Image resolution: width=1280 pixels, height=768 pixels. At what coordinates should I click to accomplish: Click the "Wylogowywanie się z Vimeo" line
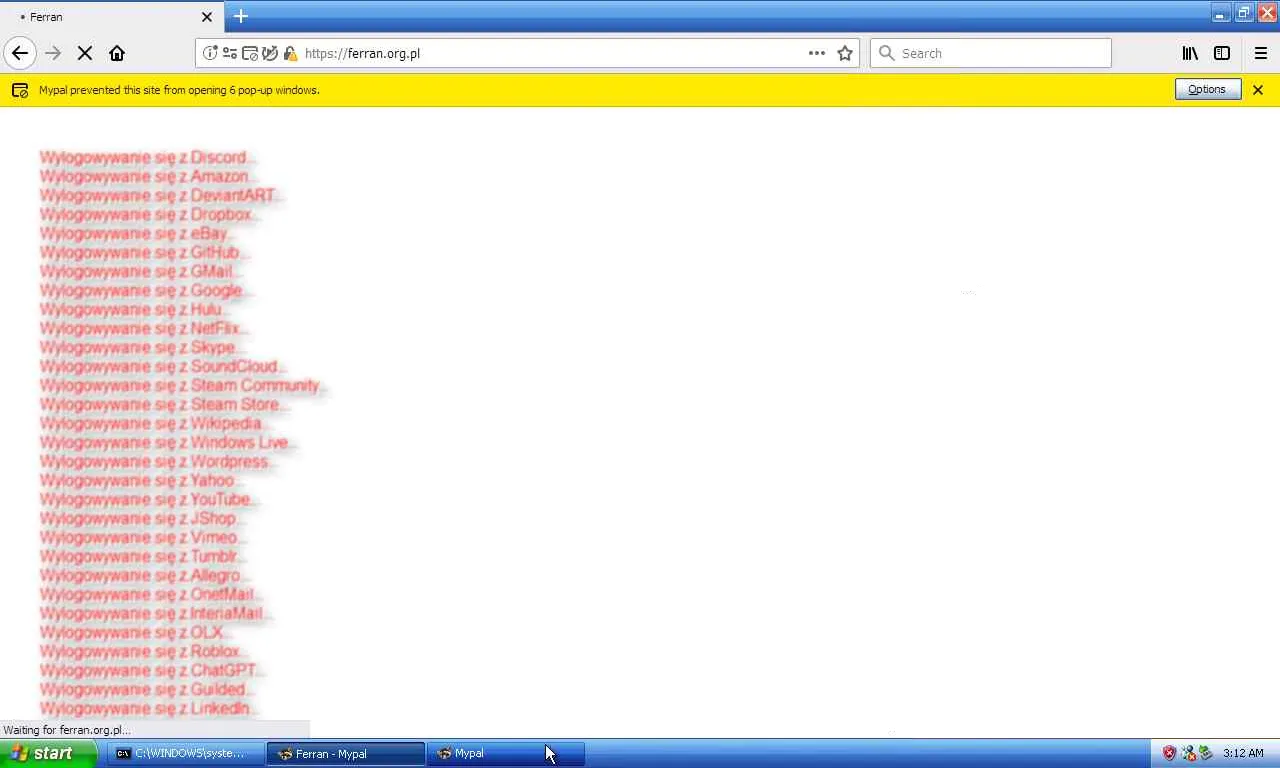coord(141,537)
